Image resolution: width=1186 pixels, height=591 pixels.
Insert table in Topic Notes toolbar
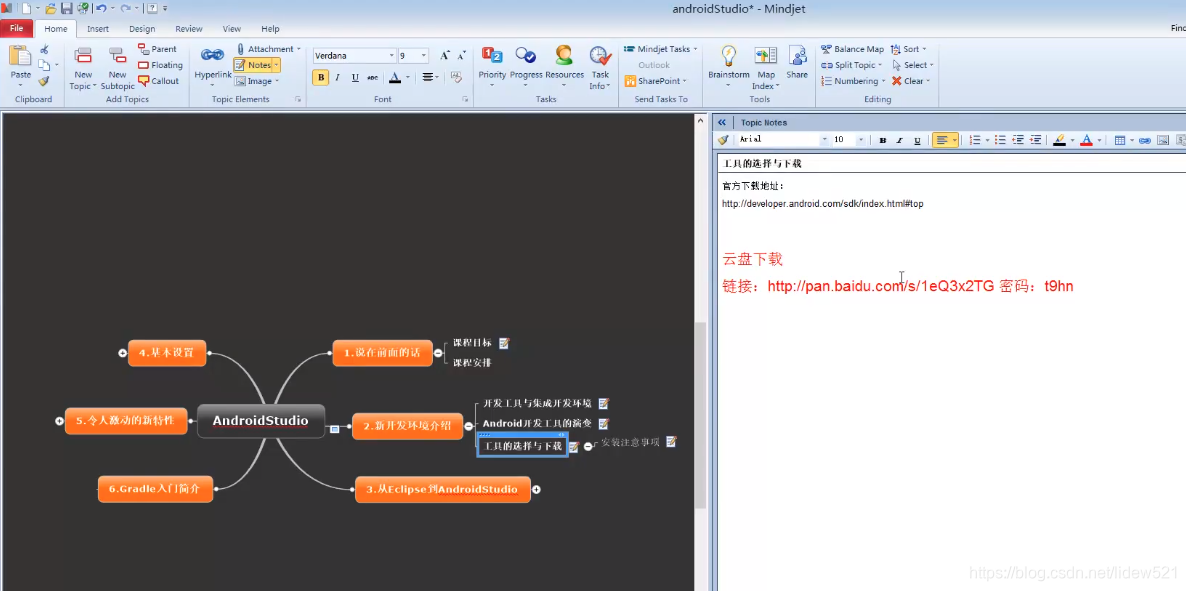pyautogui.click(x=1120, y=140)
